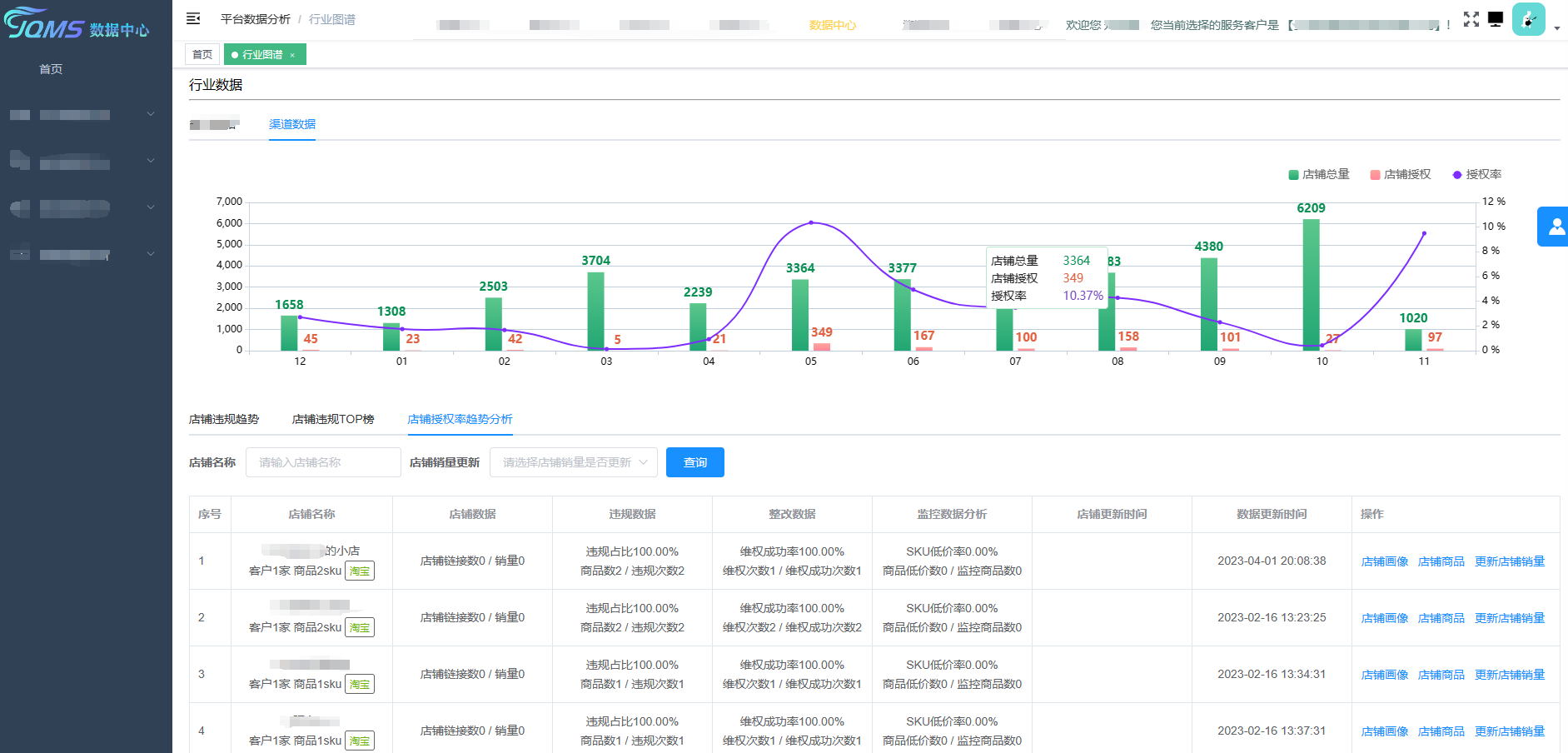Click the 淘宝 tag in table row 2

(x=360, y=628)
